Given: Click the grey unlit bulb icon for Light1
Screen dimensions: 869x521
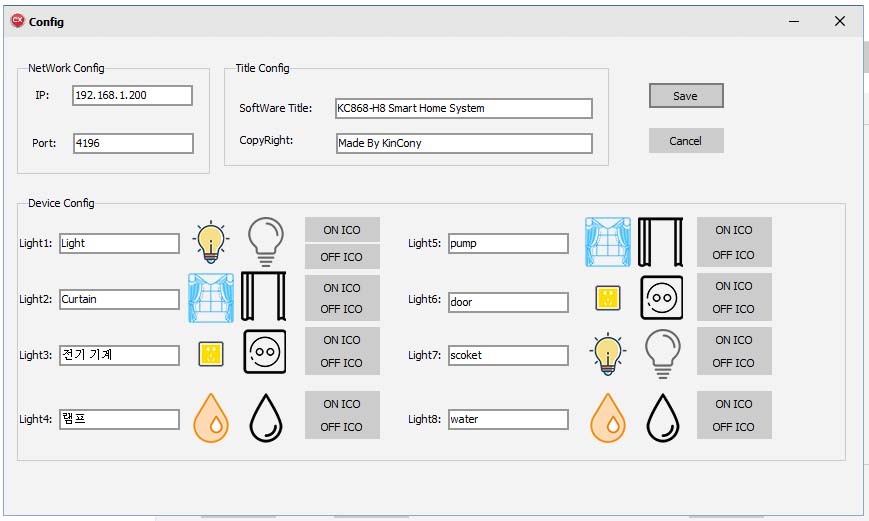Looking at the screenshot, I should [x=265, y=242].
